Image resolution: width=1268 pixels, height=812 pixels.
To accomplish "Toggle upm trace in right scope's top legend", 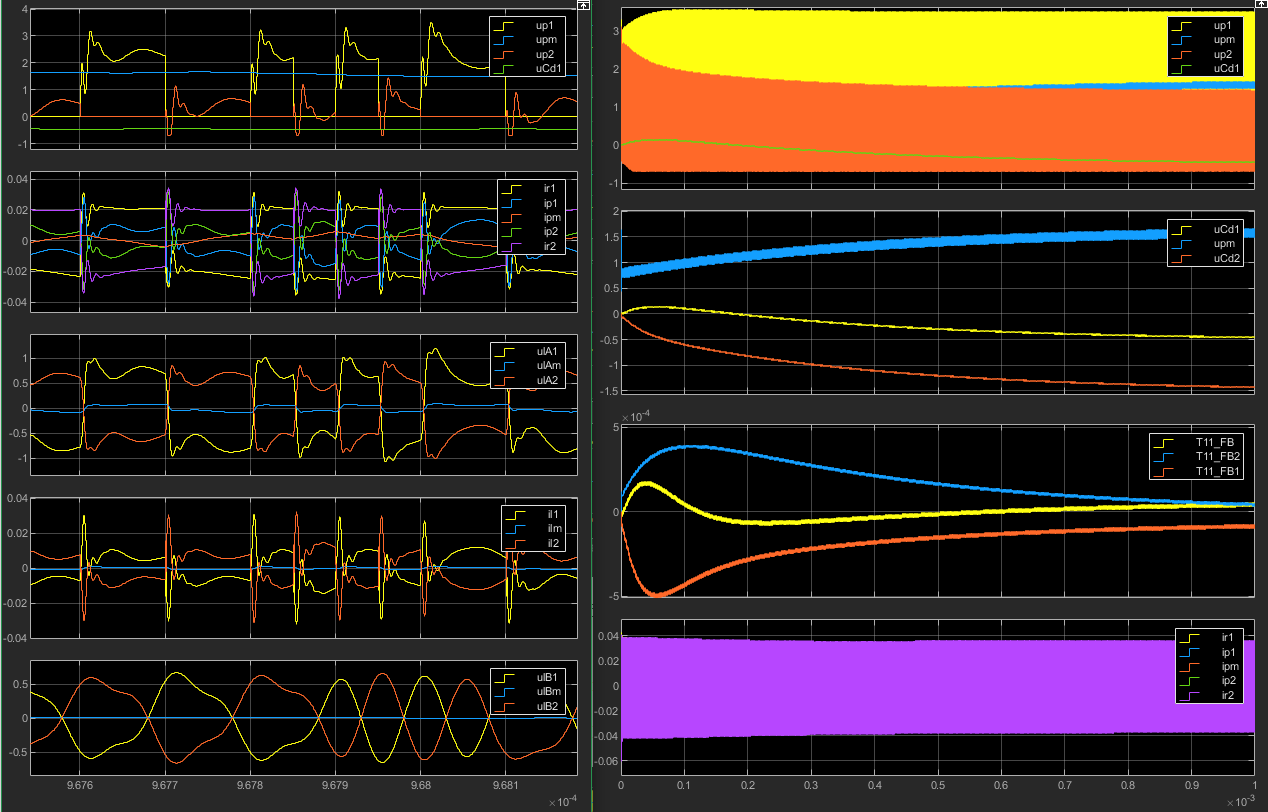I will pos(1207,40).
